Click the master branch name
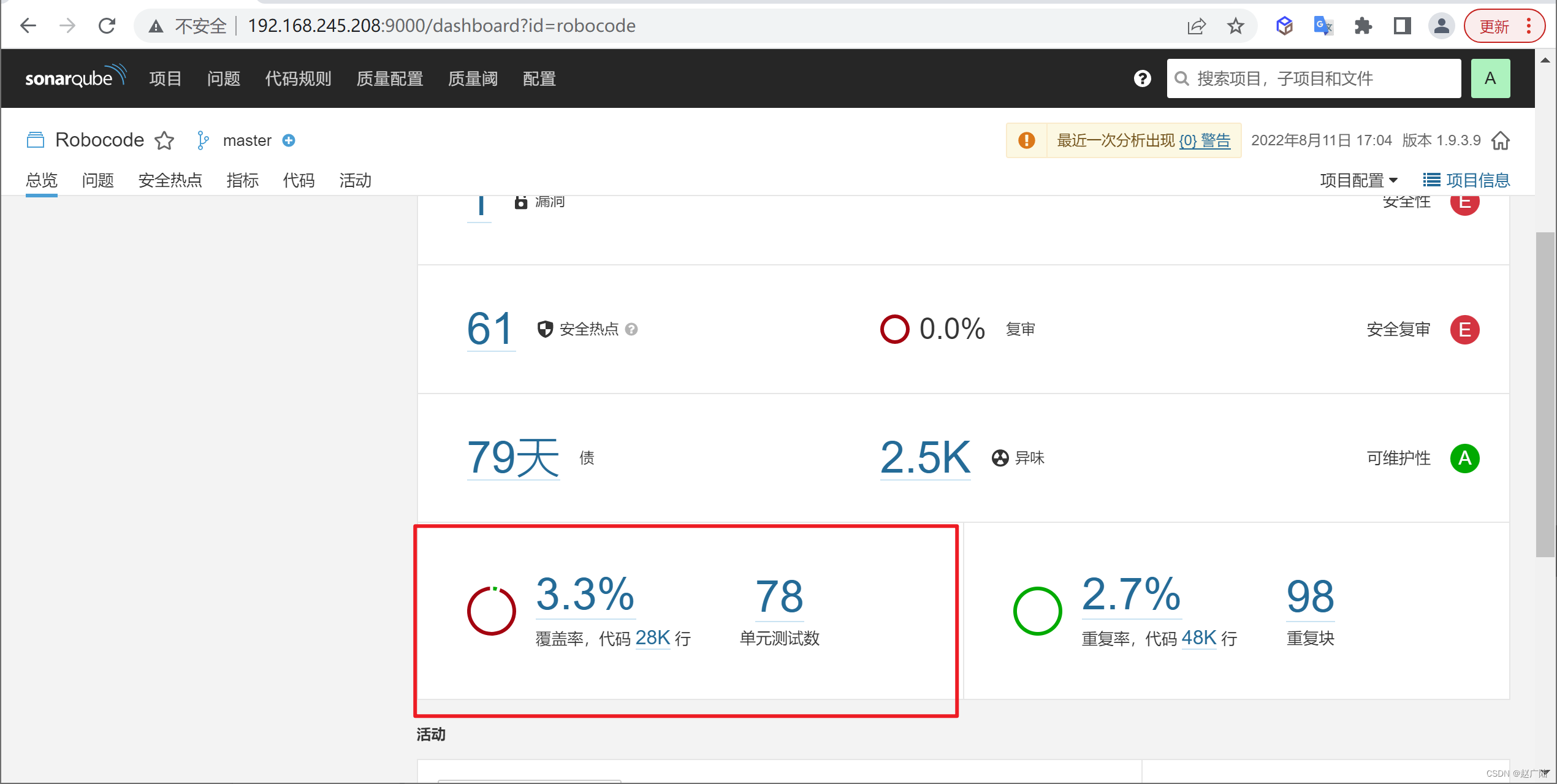The image size is (1557, 784). [247, 140]
